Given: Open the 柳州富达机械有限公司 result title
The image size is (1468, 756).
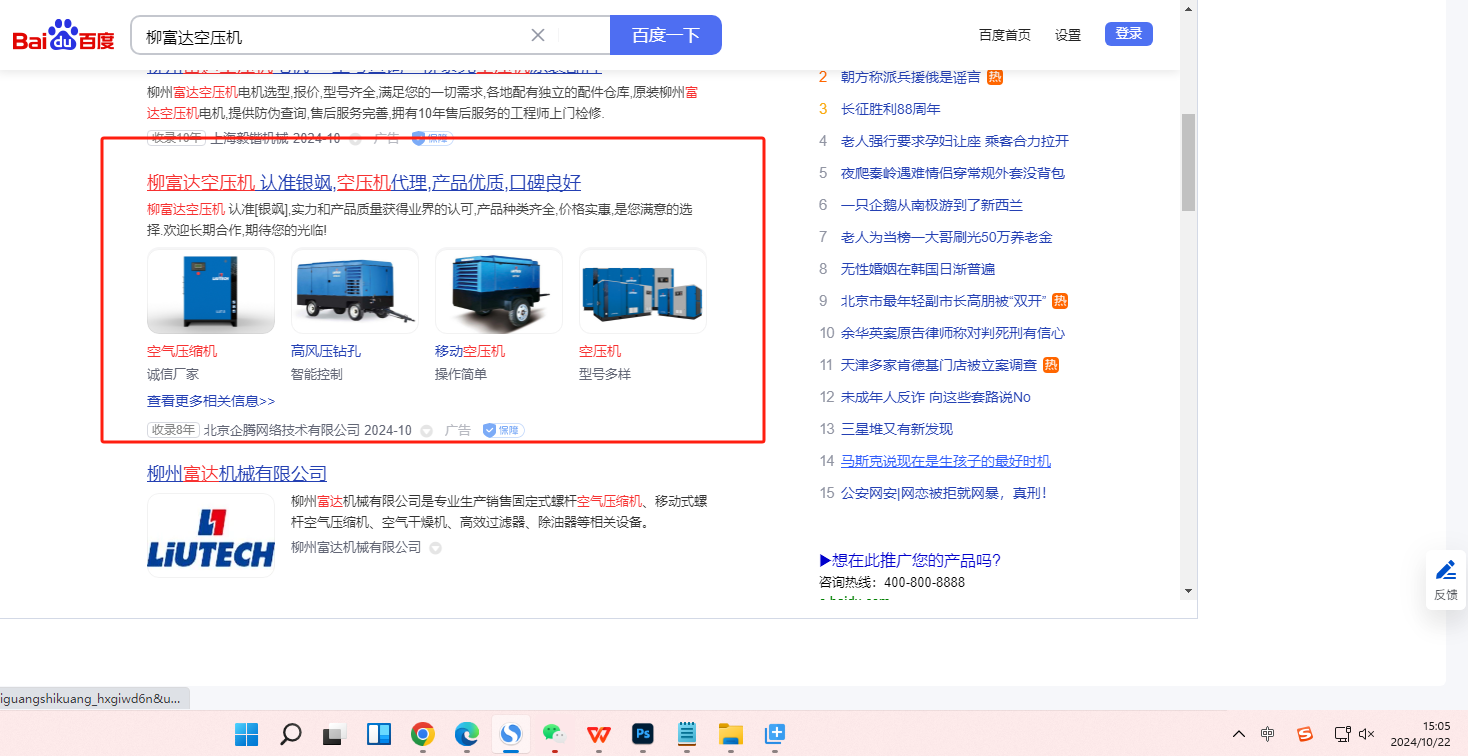Looking at the screenshot, I should coord(237,473).
